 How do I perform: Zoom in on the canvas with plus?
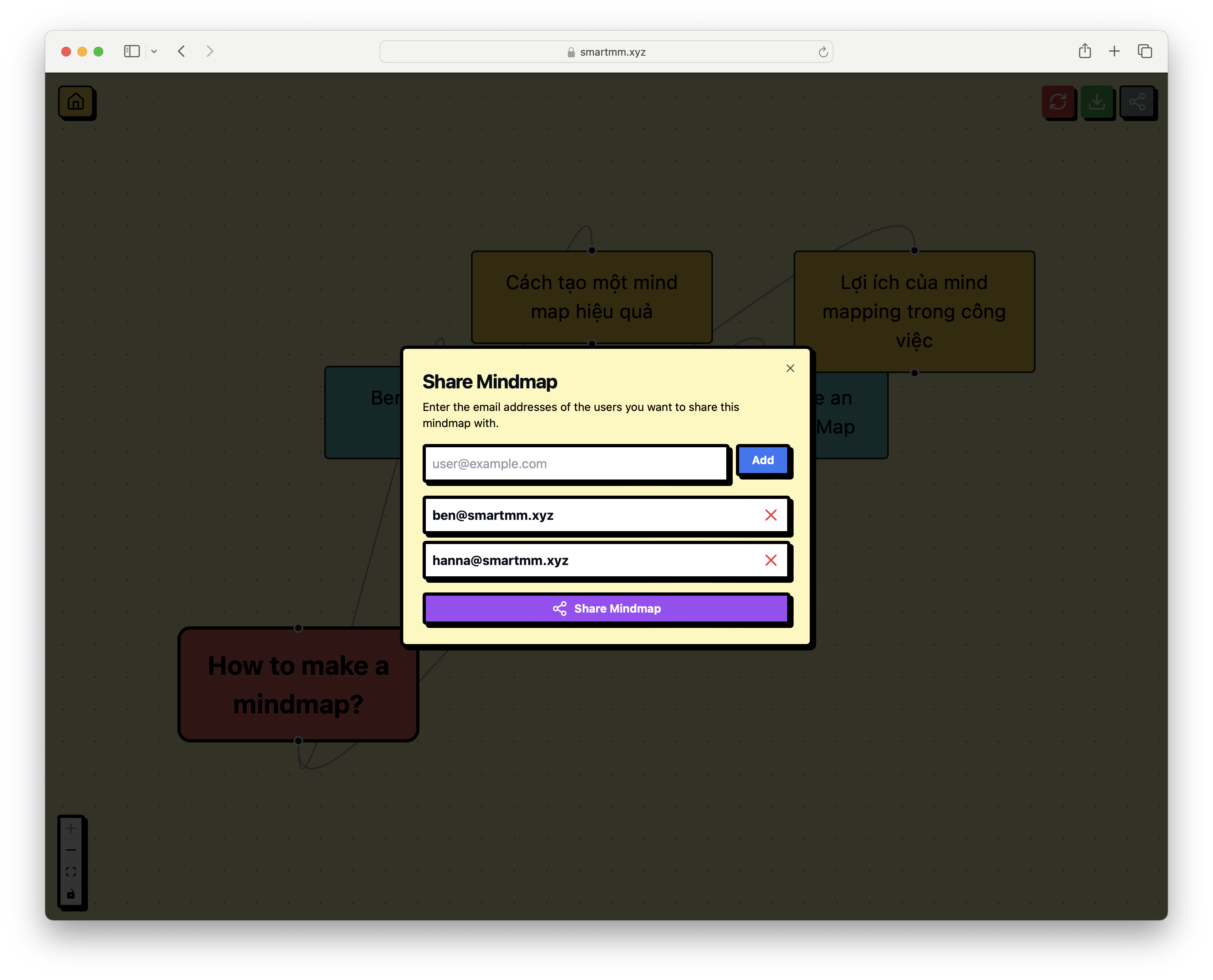pos(71,828)
